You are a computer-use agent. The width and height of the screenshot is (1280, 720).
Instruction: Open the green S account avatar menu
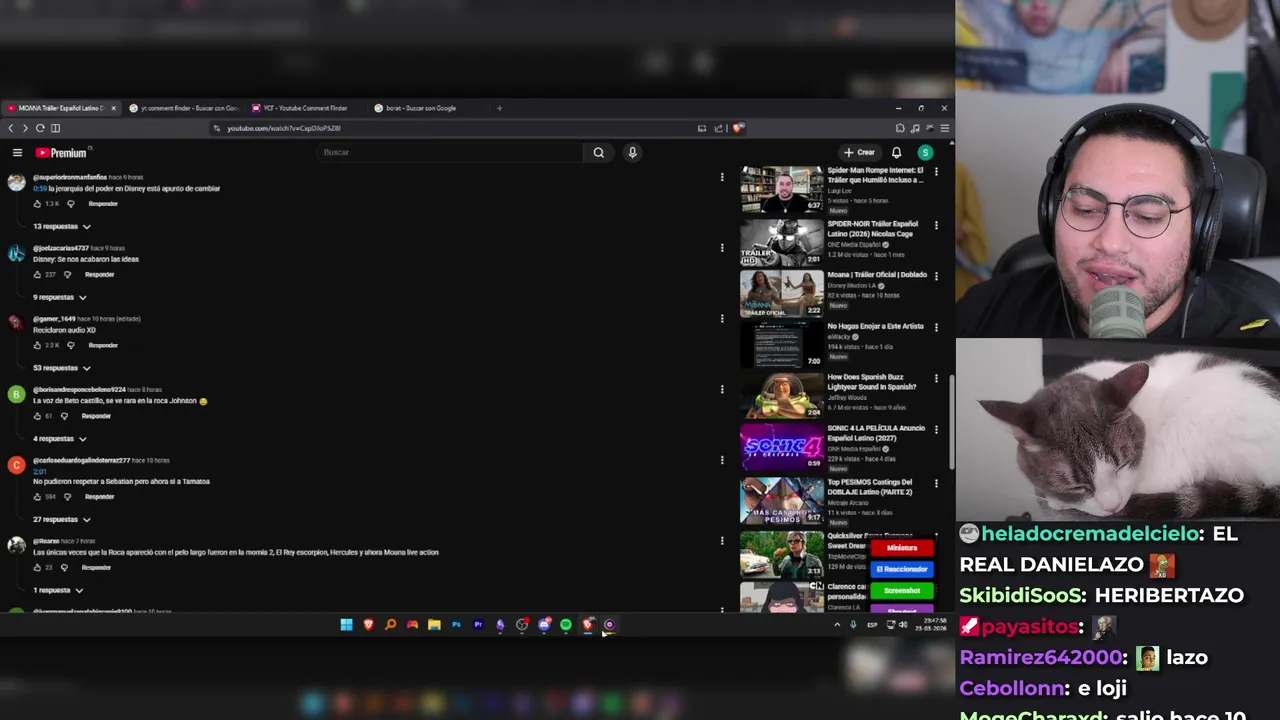point(925,153)
